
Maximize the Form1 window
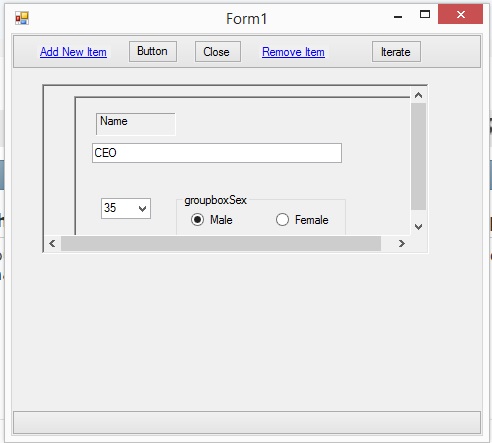pyautogui.click(x=425, y=14)
